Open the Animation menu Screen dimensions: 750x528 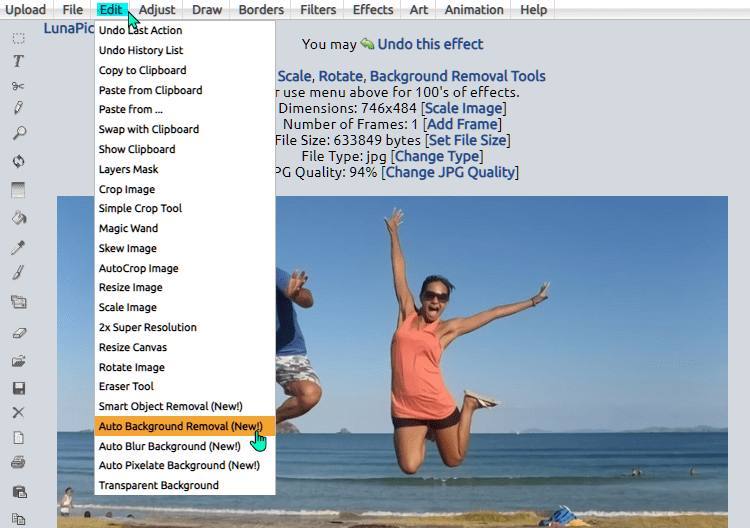coord(474,10)
